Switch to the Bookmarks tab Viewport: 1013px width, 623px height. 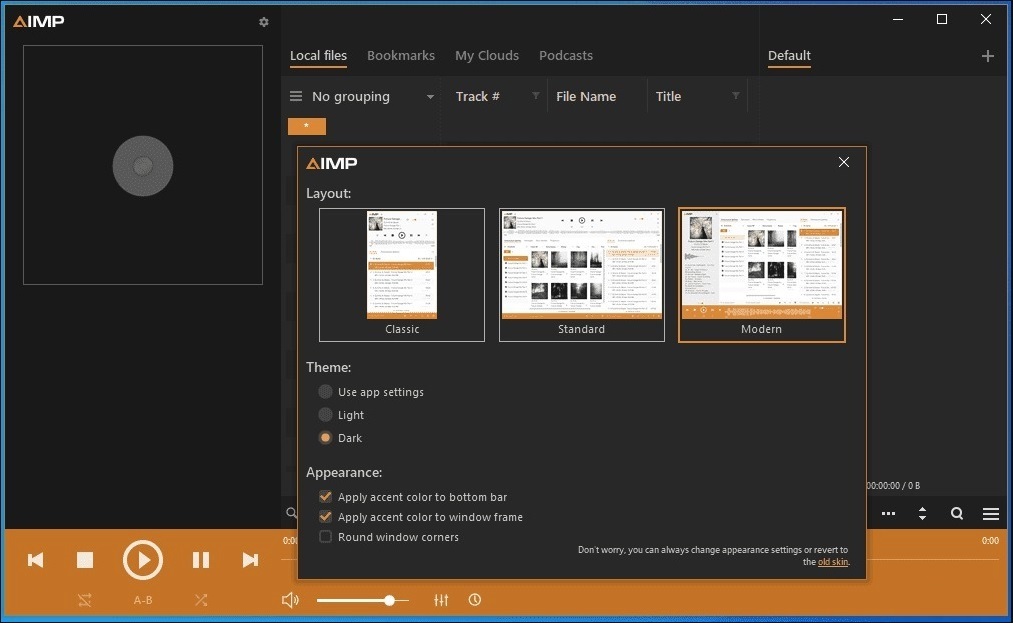click(x=400, y=56)
